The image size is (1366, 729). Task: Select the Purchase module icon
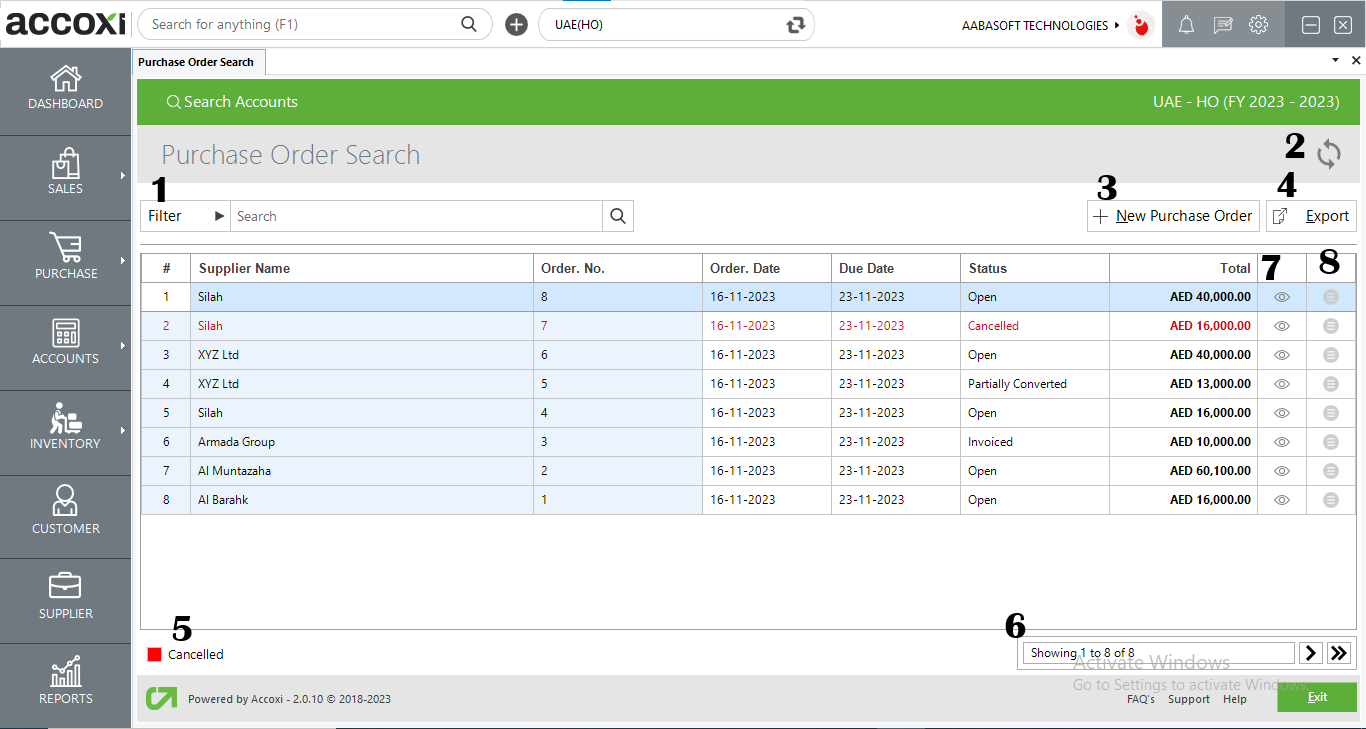[x=65, y=258]
